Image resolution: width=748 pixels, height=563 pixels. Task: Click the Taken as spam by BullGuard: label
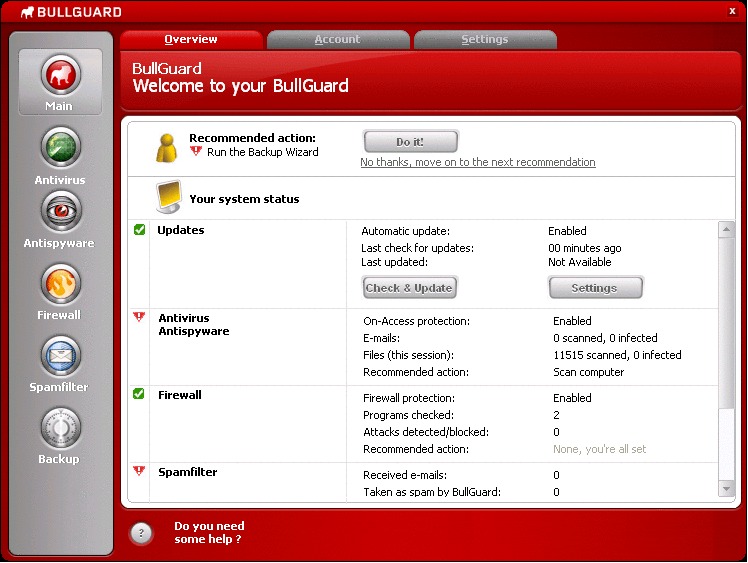[x=432, y=492]
